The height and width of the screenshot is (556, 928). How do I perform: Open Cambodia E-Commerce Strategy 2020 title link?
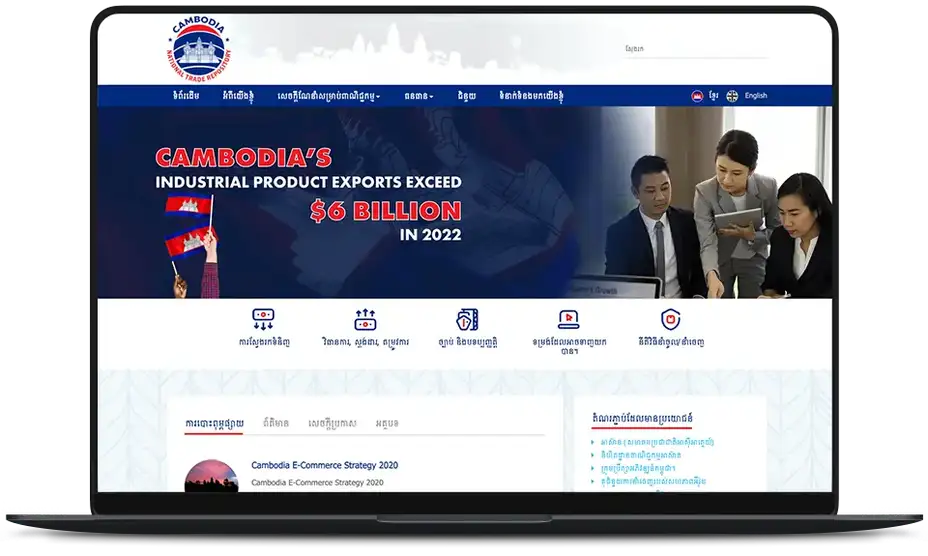pyautogui.click(x=324, y=465)
